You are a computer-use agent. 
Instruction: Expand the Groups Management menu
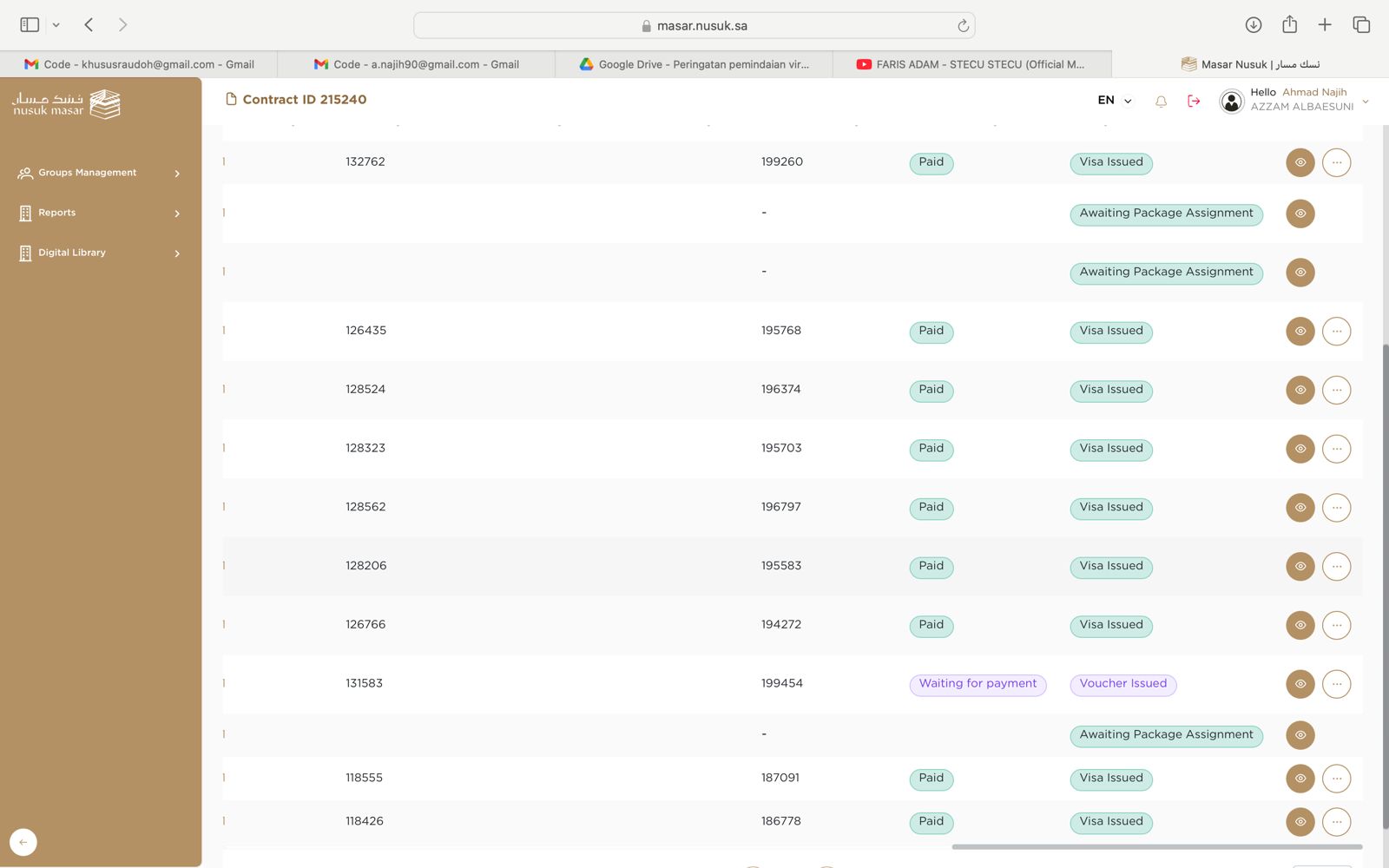pos(100,173)
